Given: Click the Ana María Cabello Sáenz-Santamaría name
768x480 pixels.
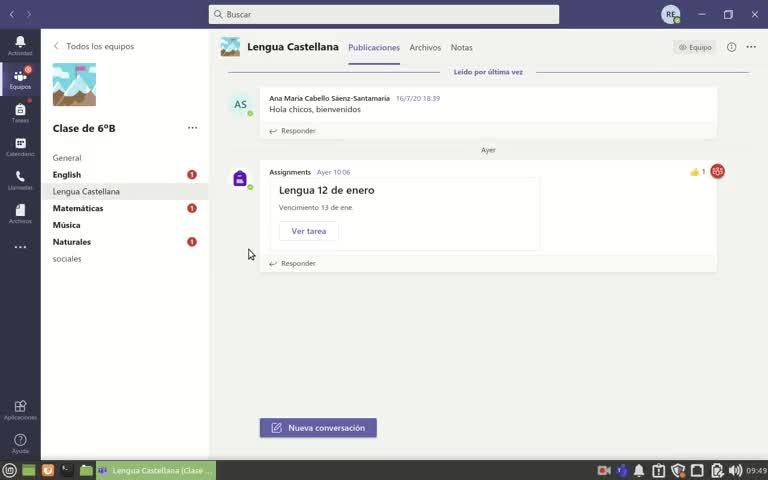Looking at the screenshot, I should [x=329, y=98].
